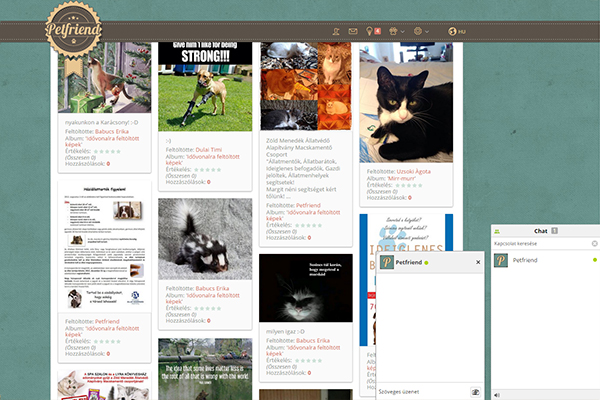
Task: Switch language via the HU globe icon
Action: pyautogui.click(x=457, y=32)
